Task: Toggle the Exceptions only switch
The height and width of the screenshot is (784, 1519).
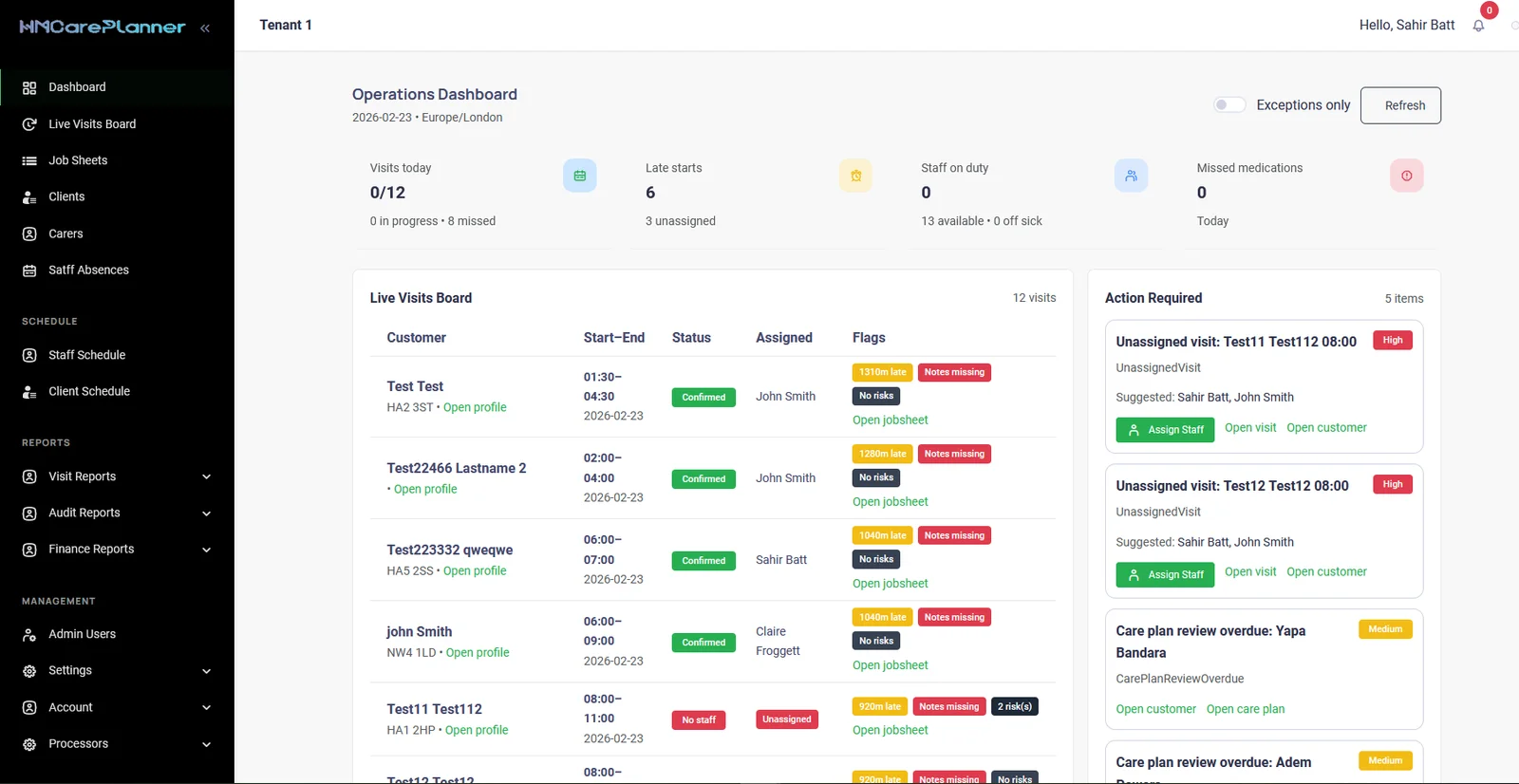Action: 1229,104
